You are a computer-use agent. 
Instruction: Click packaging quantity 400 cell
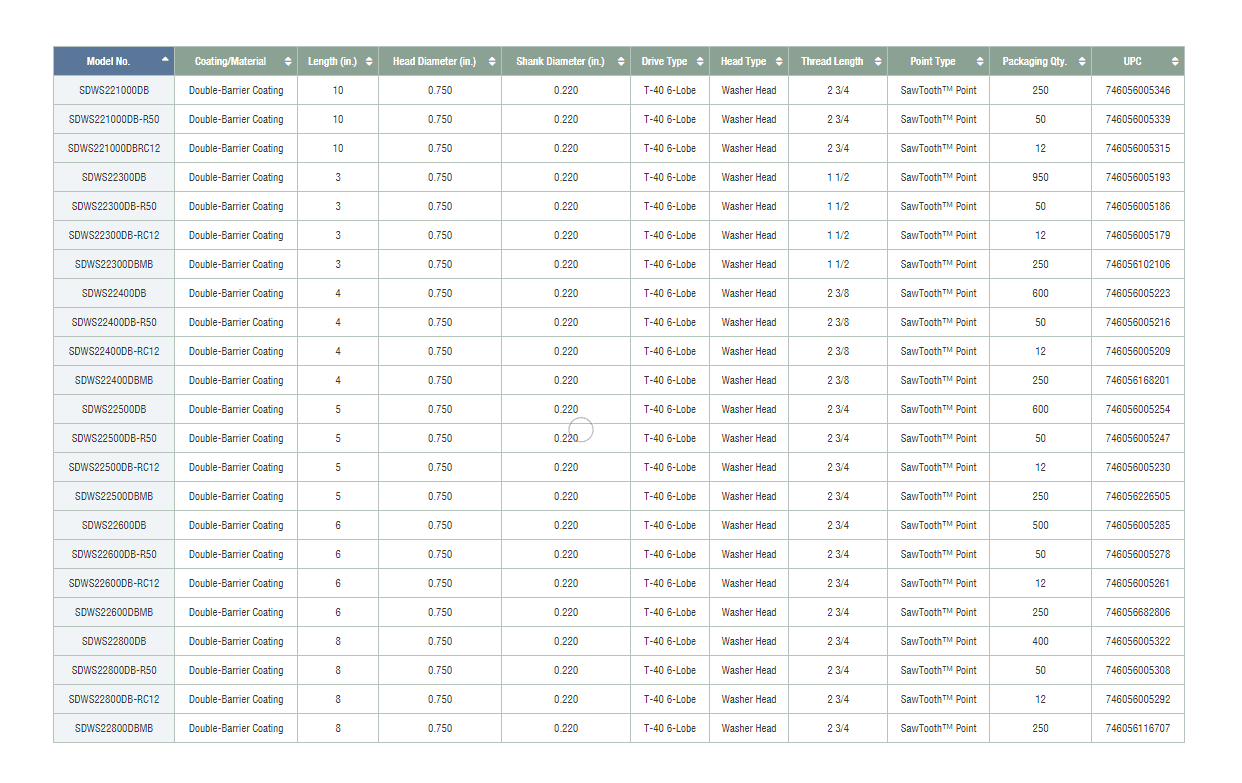pos(1040,641)
